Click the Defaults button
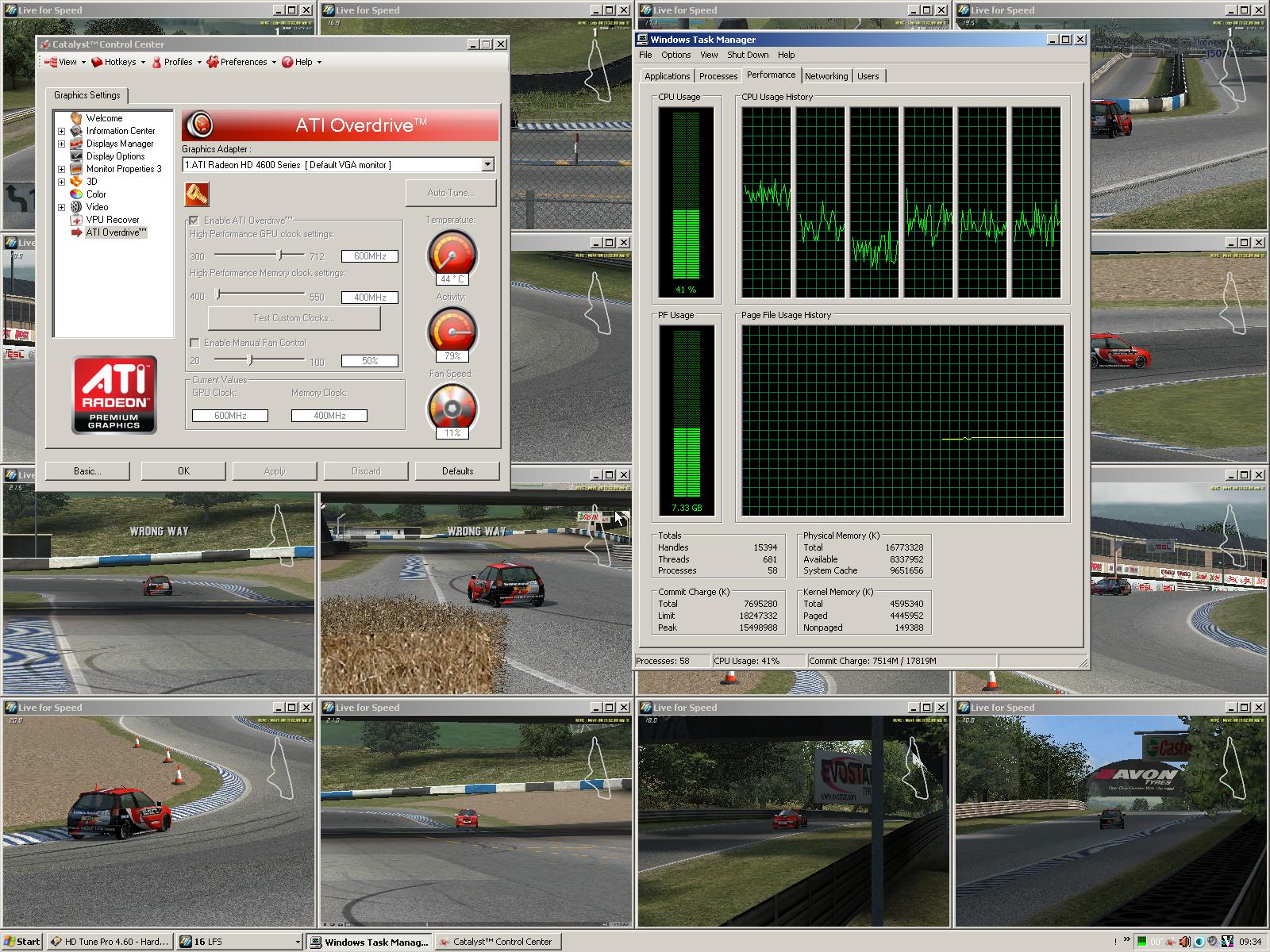Image resolution: width=1270 pixels, height=952 pixels. pyautogui.click(x=457, y=471)
